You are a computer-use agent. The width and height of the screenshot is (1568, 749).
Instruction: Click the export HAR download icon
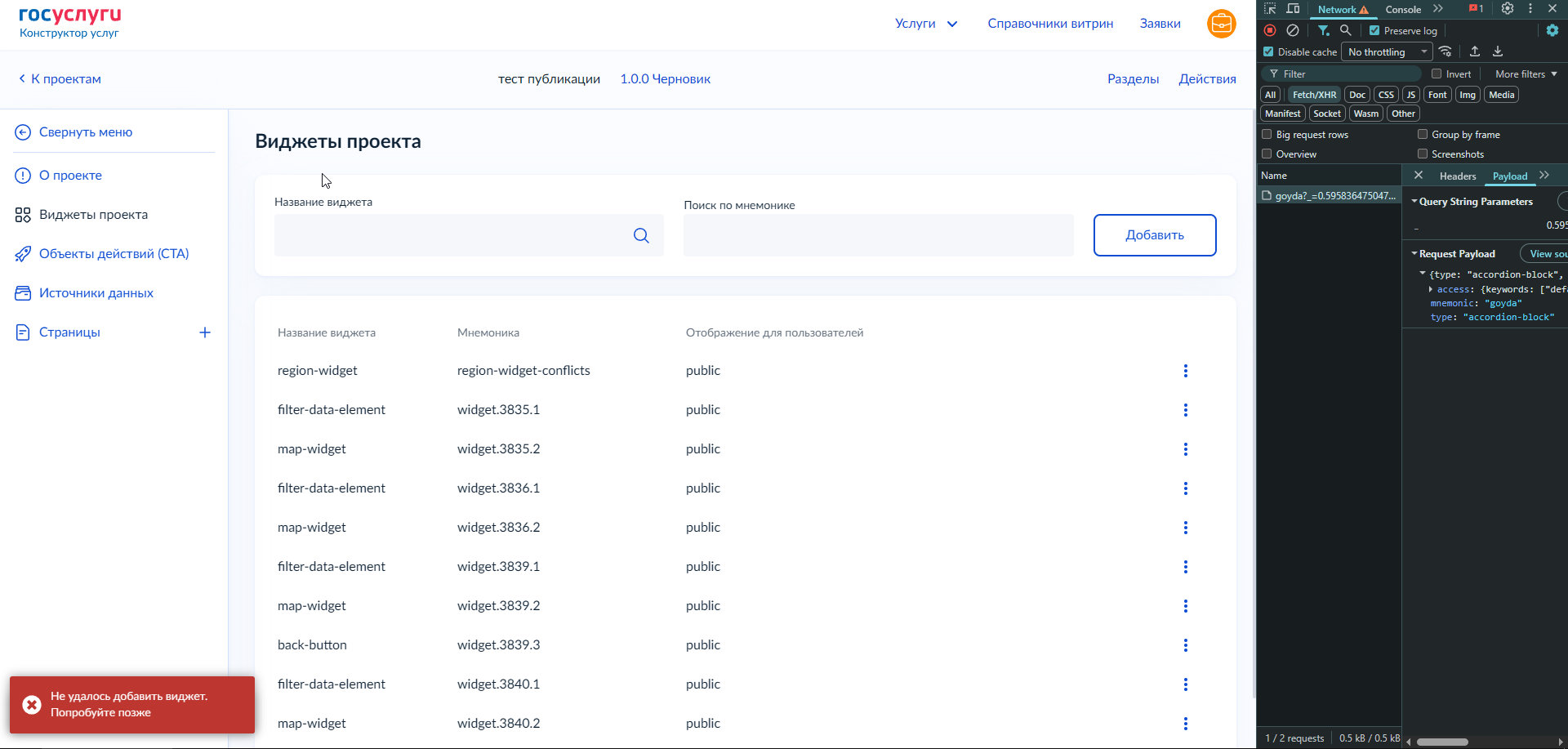1498,51
